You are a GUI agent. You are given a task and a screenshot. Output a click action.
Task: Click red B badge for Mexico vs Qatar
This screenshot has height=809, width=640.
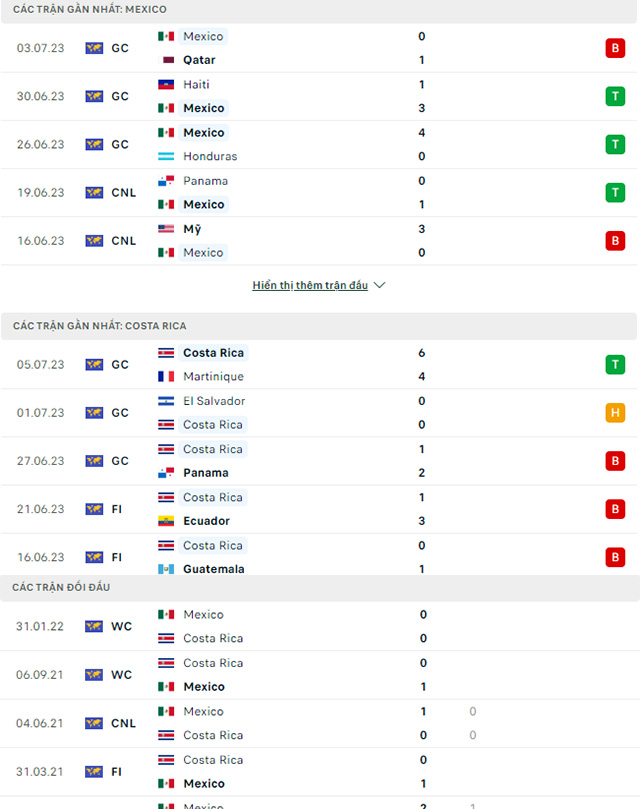click(614, 48)
